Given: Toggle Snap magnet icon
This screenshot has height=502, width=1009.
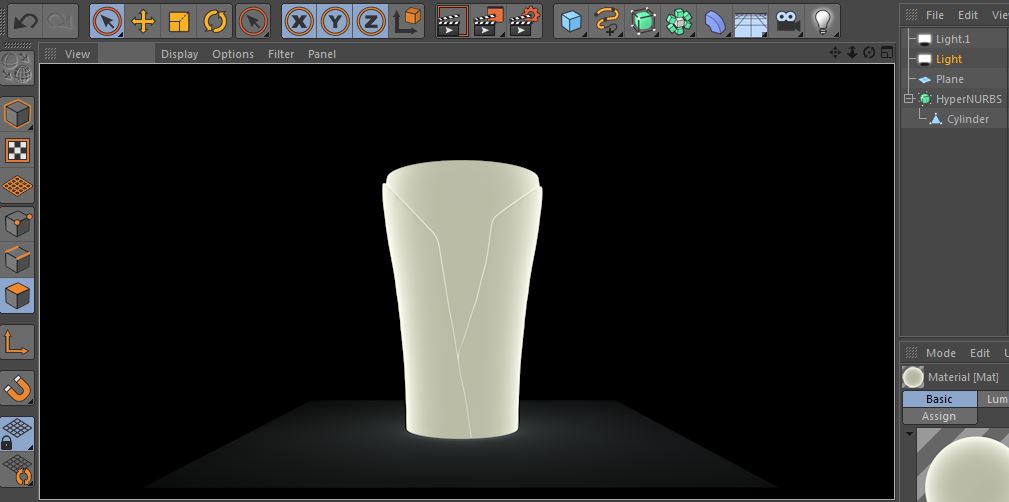Looking at the screenshot, I should [x=17, y=388].
